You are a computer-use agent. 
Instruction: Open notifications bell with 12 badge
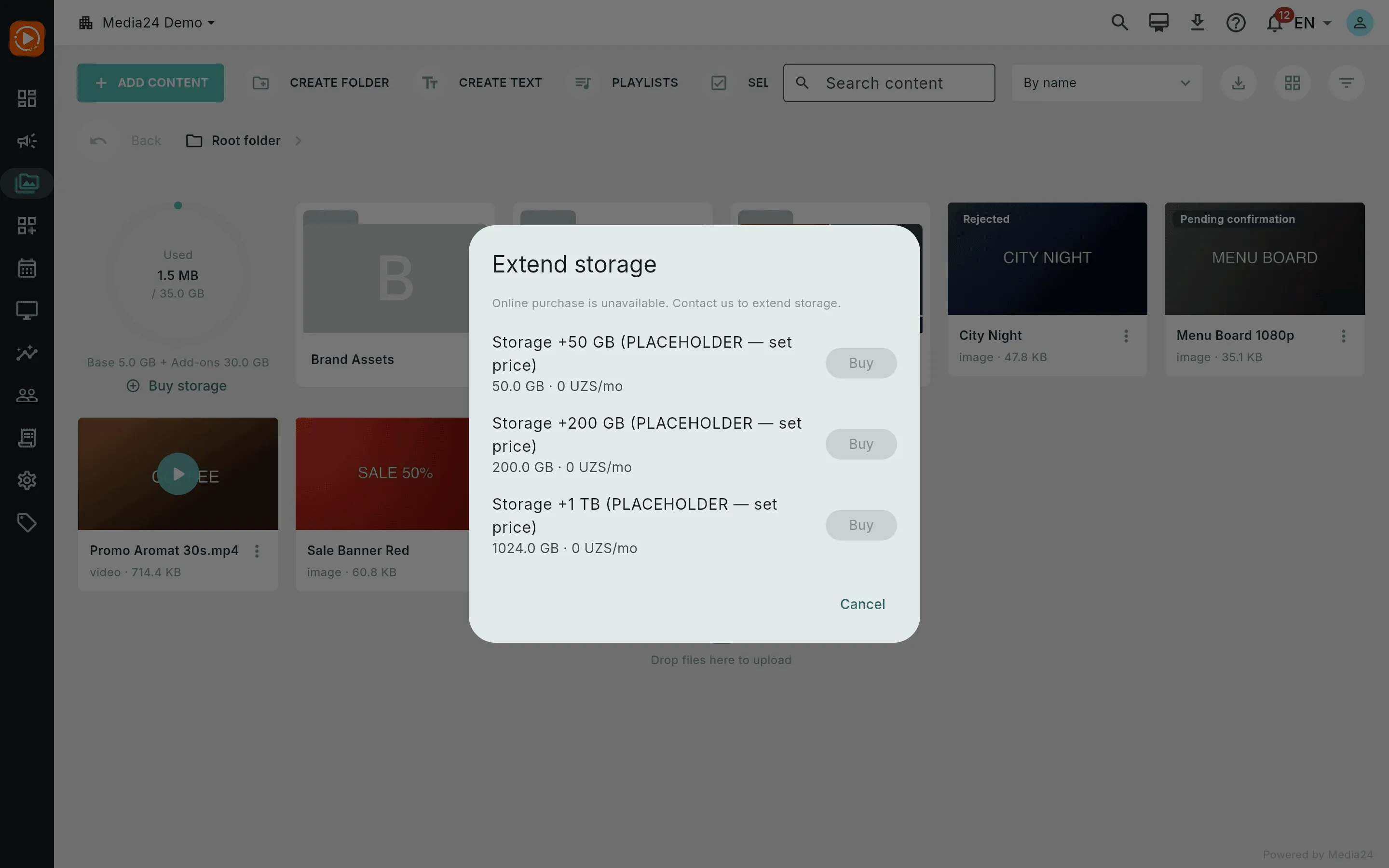[x=1275, y=22]
